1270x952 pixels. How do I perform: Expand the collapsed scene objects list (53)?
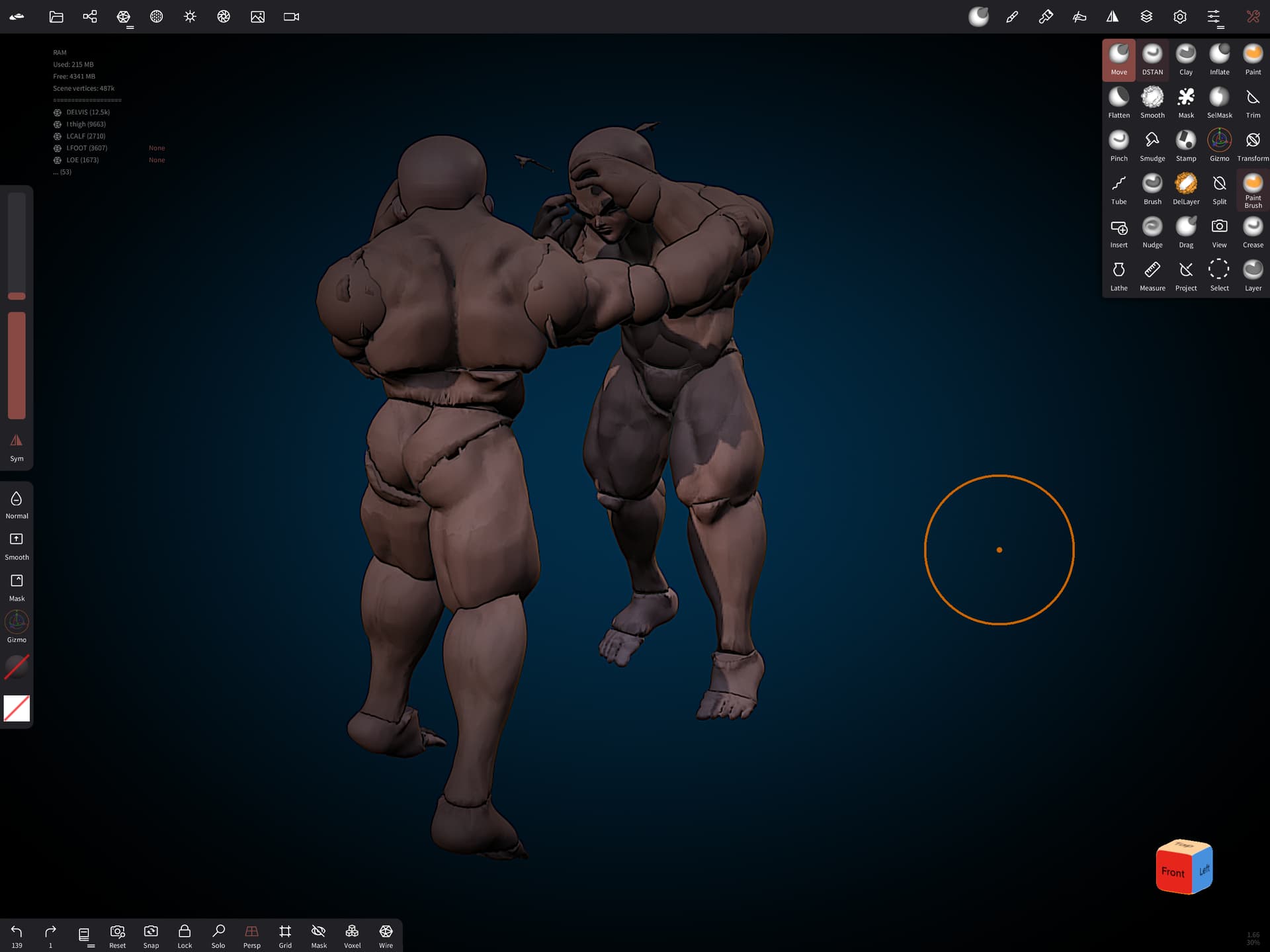click(62, 172)
